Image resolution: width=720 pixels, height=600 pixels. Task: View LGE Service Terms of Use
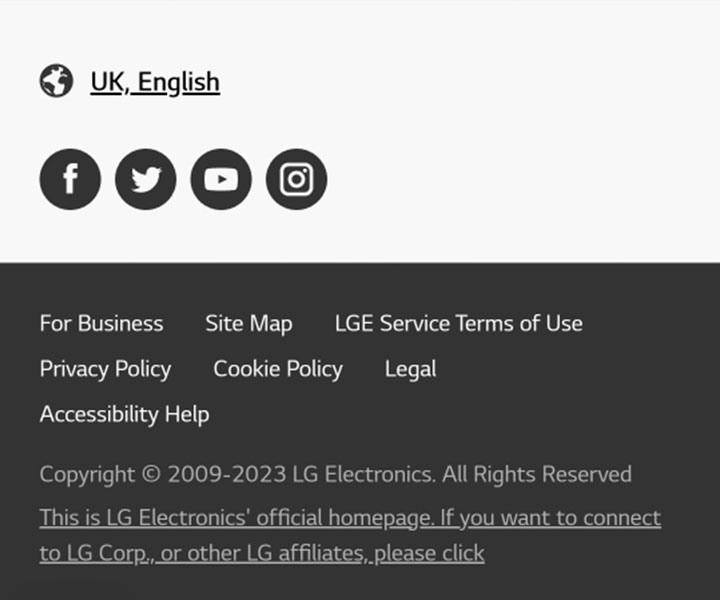(459, 323)
